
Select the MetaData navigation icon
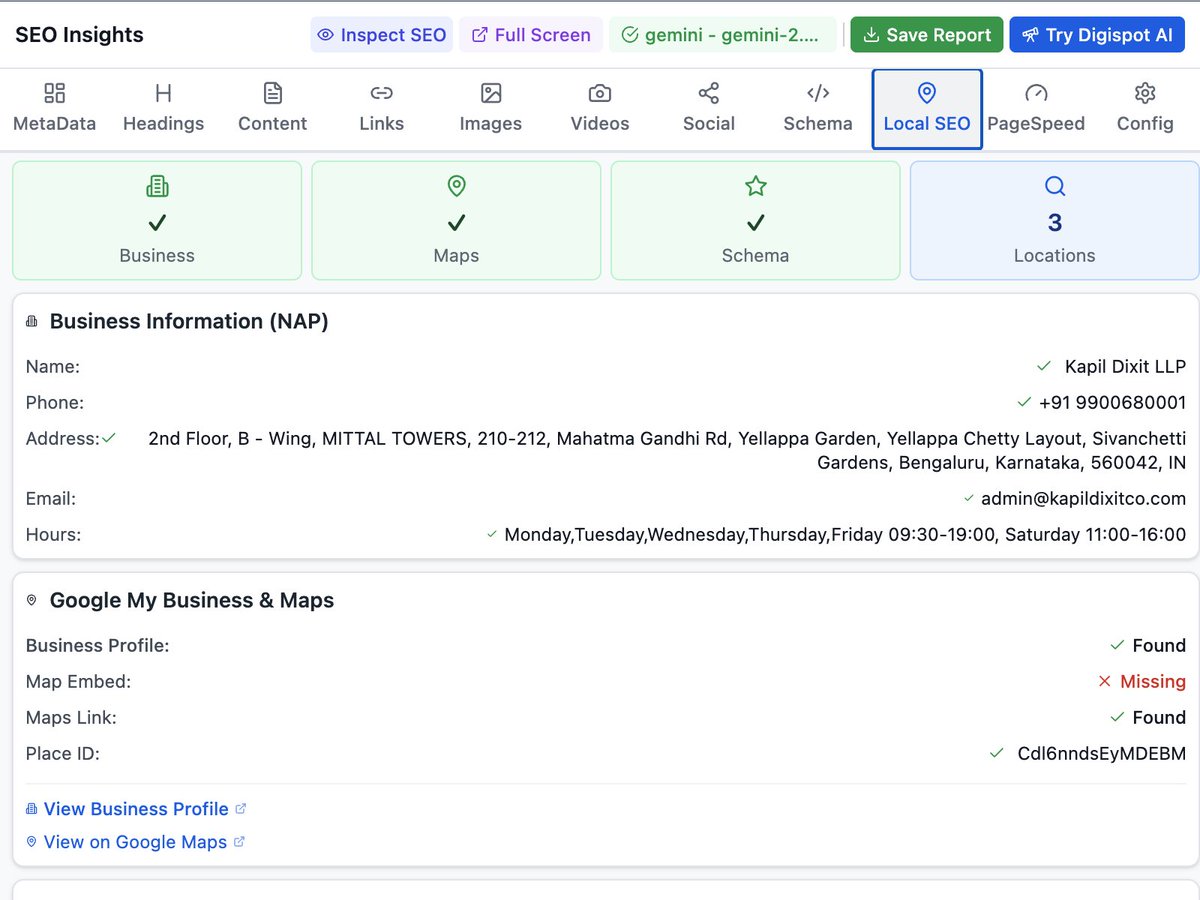[54, 91]
